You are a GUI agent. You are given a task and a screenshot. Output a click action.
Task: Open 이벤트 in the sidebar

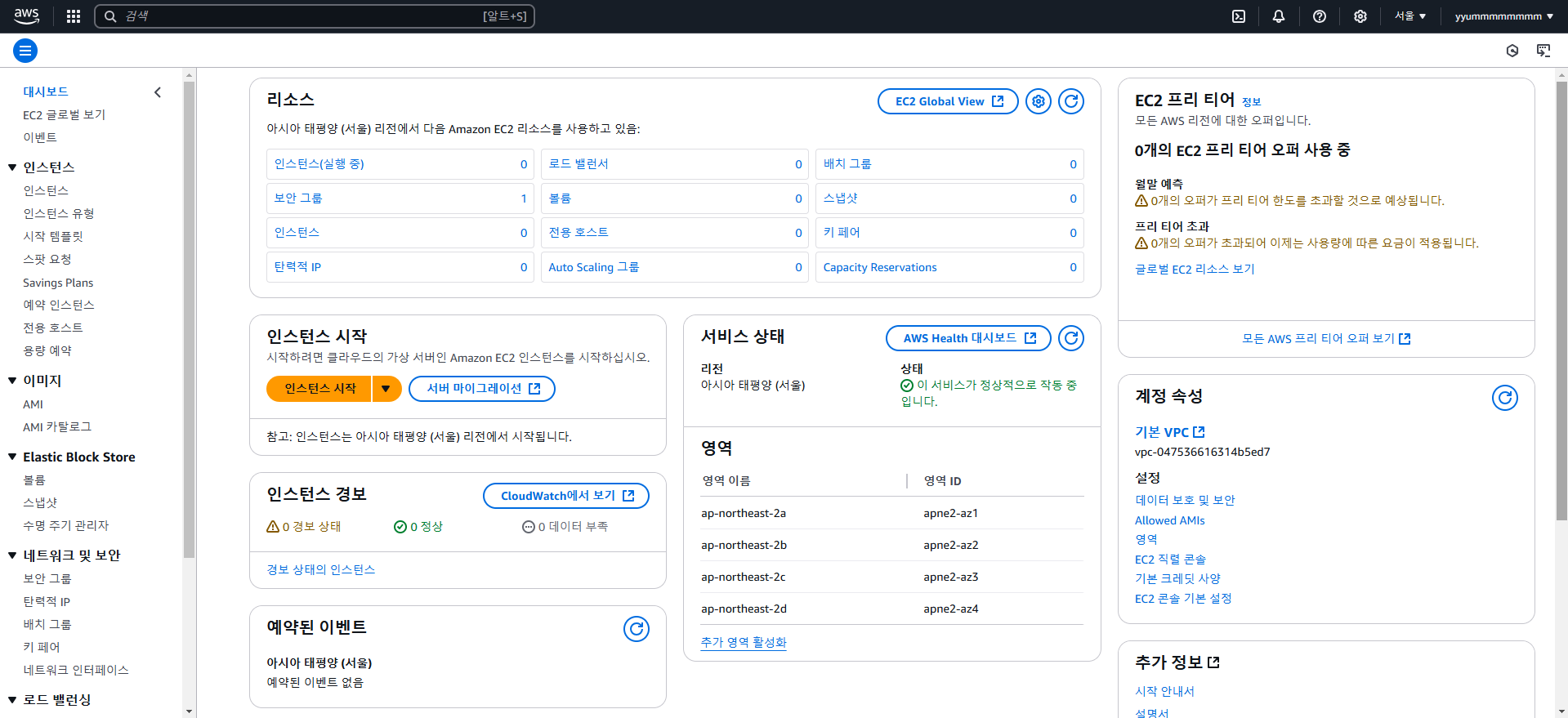(x=40, y=138)
